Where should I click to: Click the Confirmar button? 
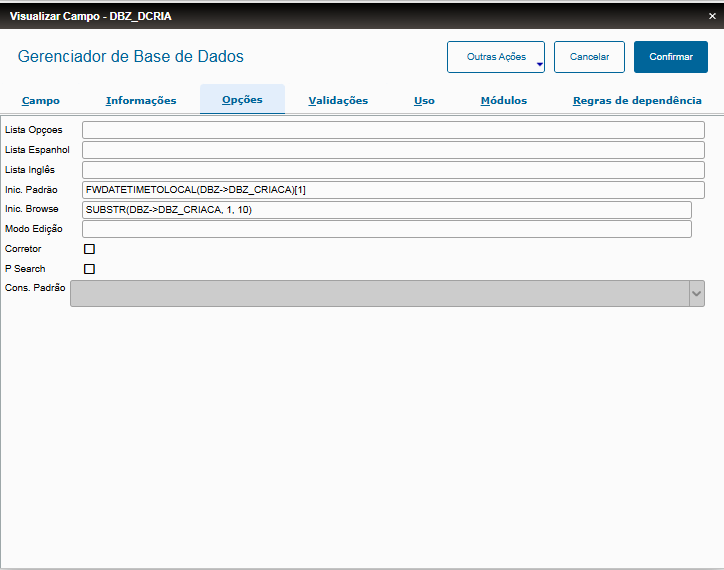[670, 57]
